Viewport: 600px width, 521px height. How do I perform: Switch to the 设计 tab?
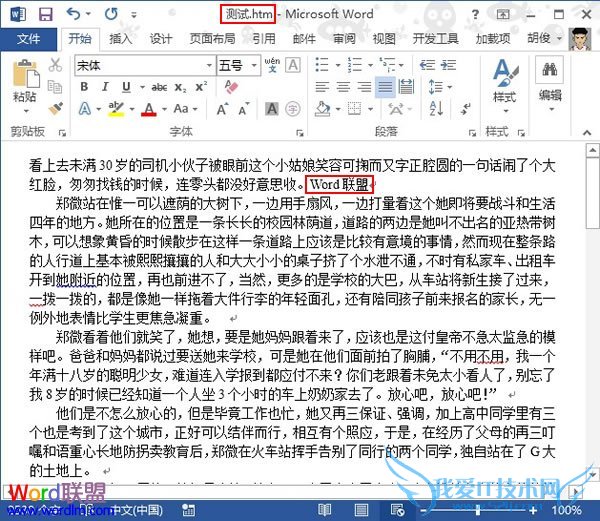tap(161, 39)
